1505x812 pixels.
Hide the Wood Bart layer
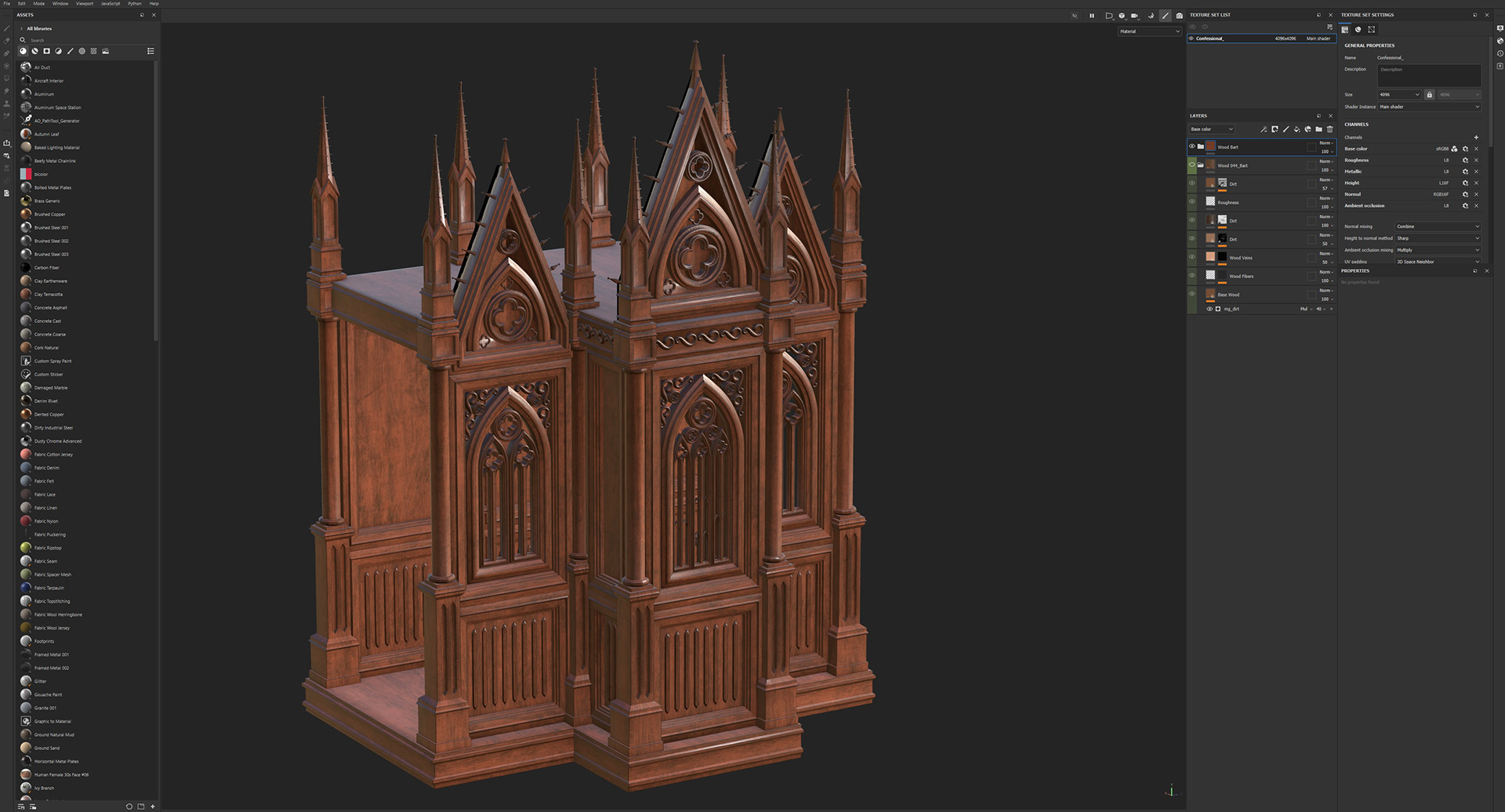click(x=1192, y=147)
